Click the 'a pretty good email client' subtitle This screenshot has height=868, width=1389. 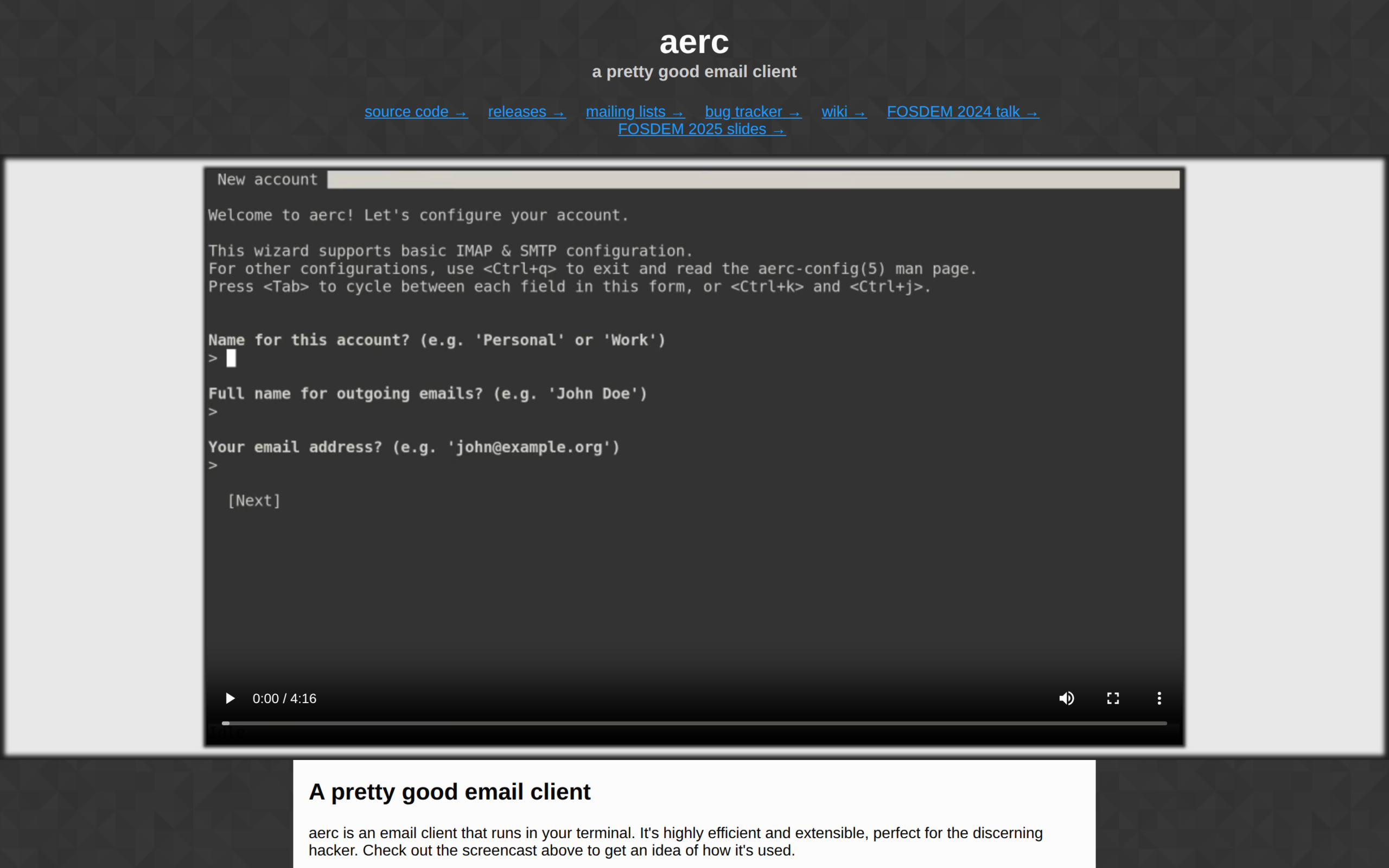point(694,72)
